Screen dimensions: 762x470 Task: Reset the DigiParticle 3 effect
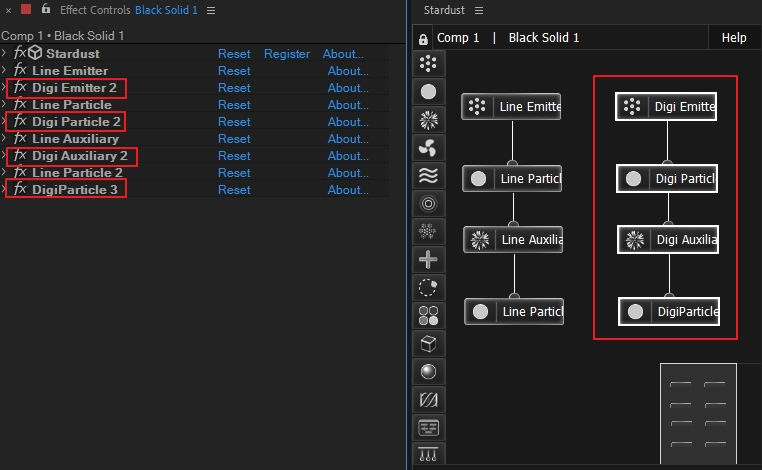(234, 190)
